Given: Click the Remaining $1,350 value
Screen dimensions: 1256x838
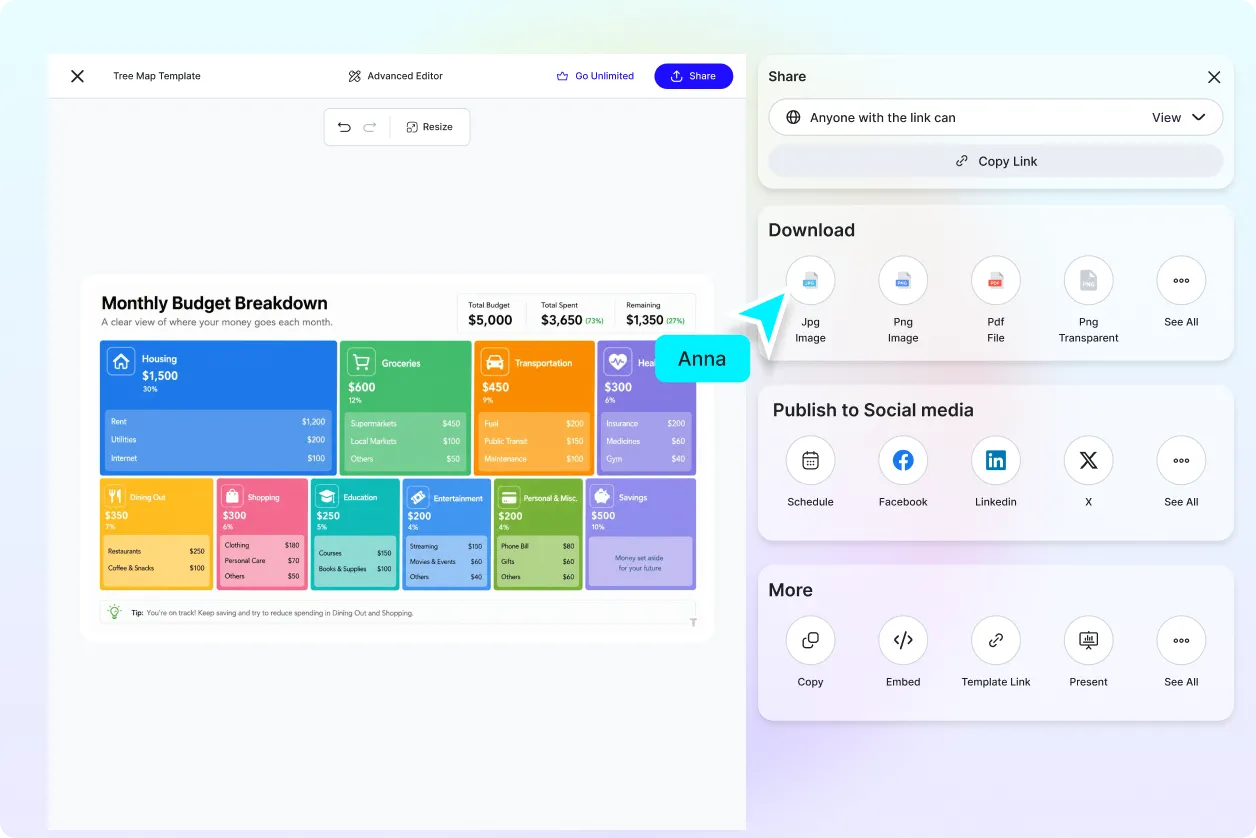Looking at the screenshot, I should pos(645,320).
